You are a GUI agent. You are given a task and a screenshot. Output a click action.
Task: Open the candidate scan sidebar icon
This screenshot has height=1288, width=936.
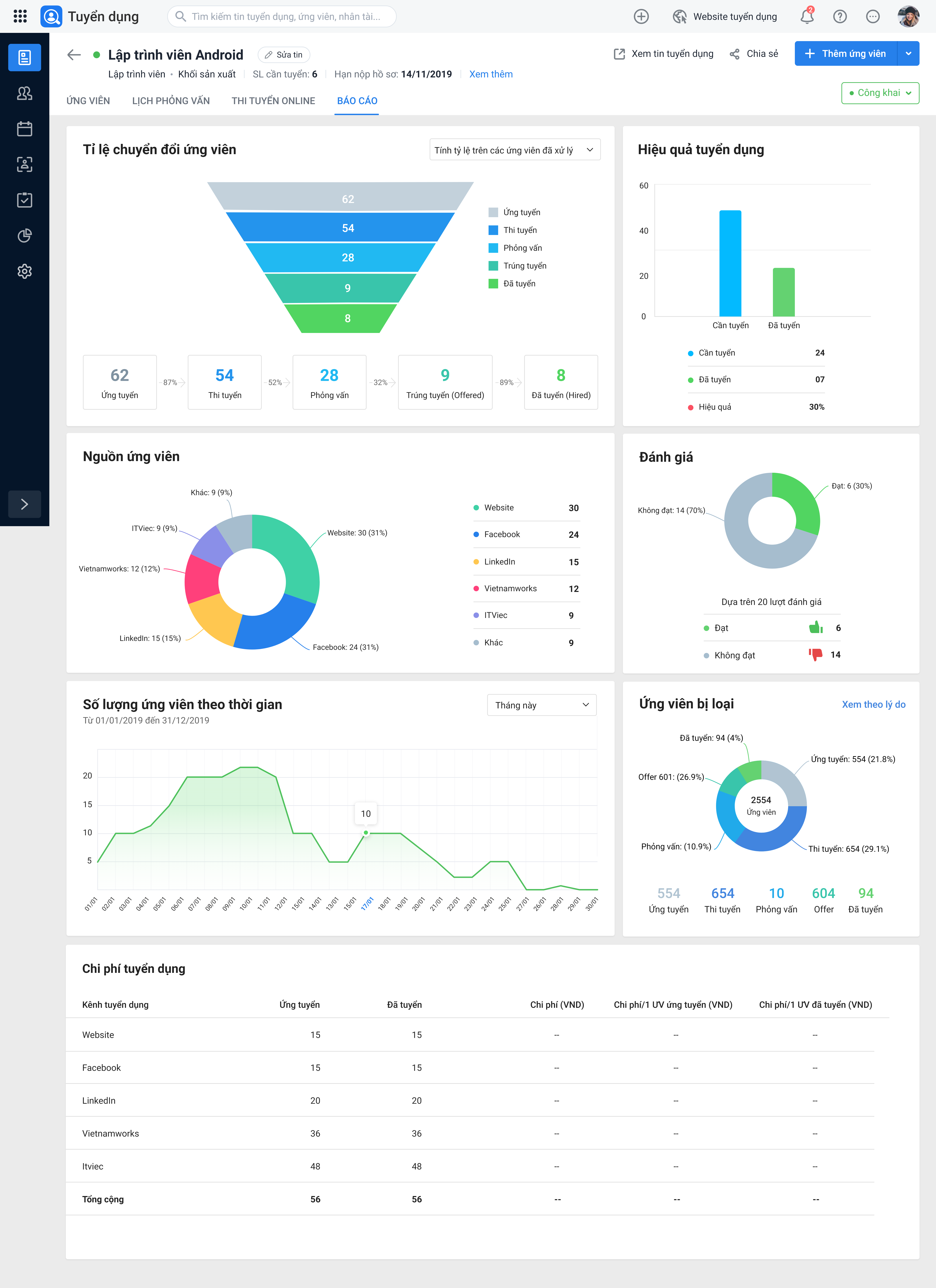24,165
